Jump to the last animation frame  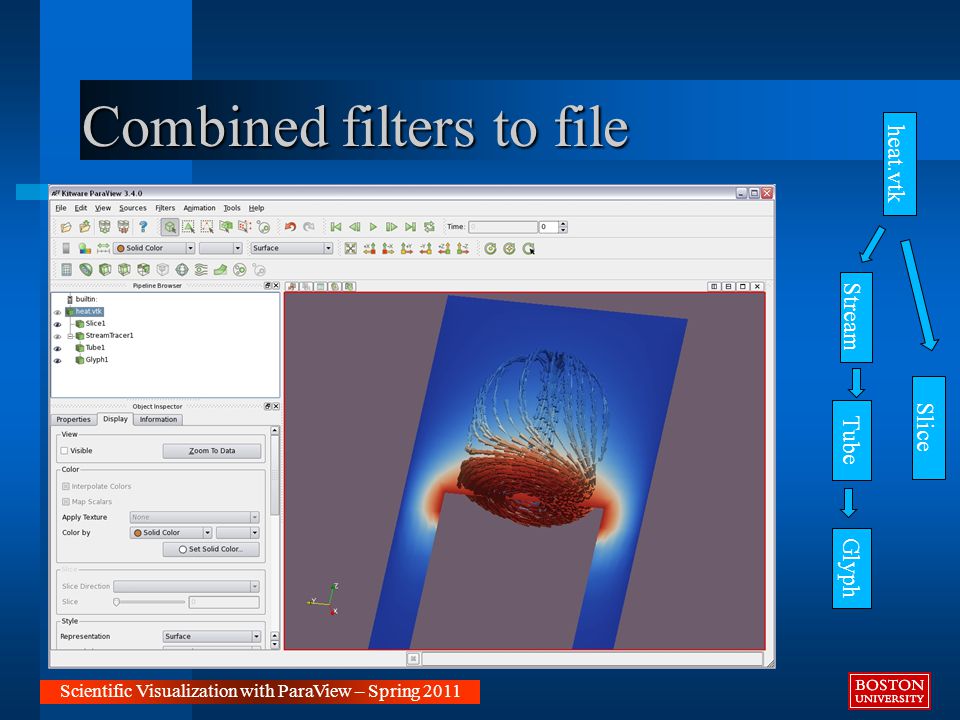click(x=410, y=227)
